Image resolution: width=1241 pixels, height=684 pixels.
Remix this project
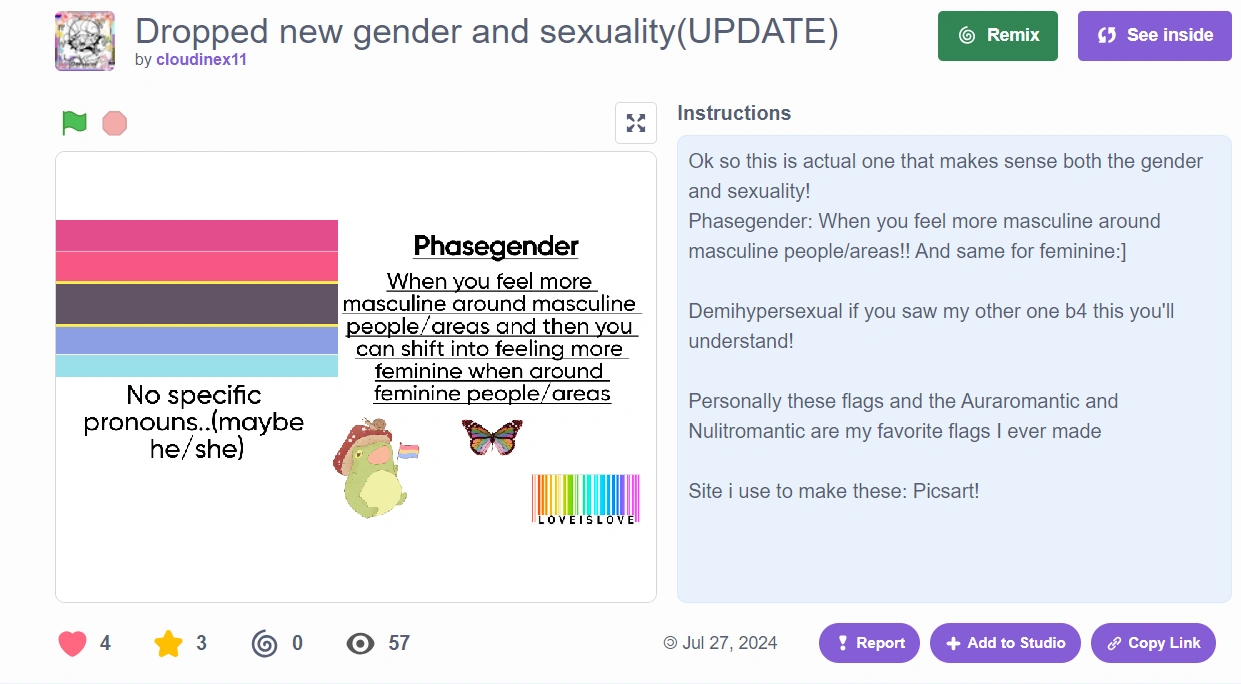997,35
